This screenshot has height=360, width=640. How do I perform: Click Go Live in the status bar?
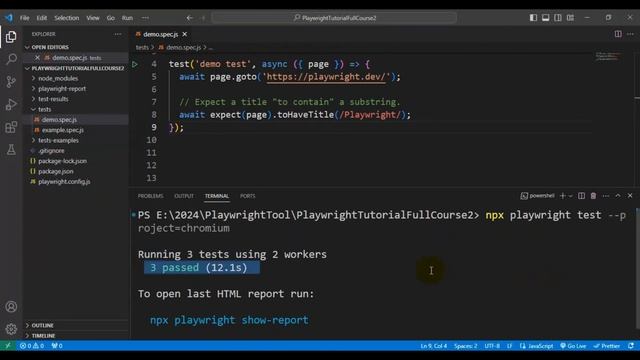(x=573, y=346)
